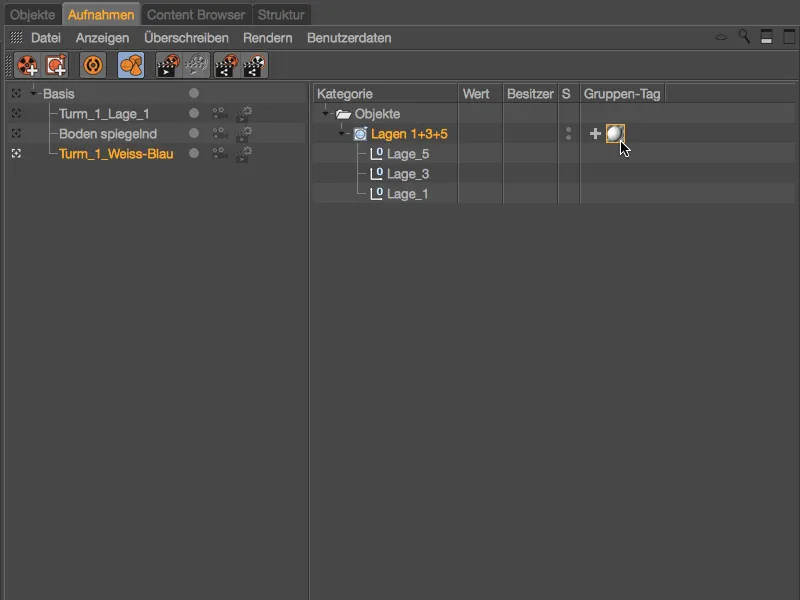The height and width of the screenshot is (600, 800).
Task: Open the Rendern menu
Action: tap(268, 38)
